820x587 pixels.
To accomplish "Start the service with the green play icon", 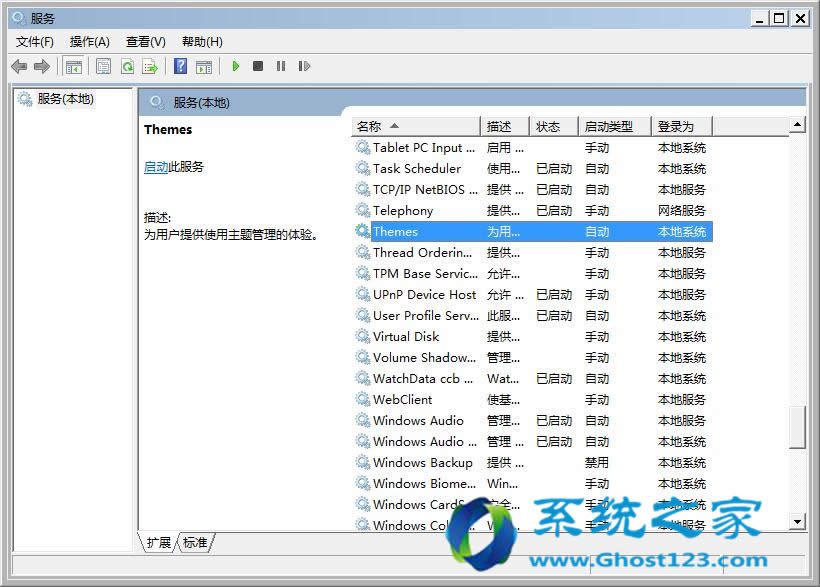I will click(x=234, y=66).
